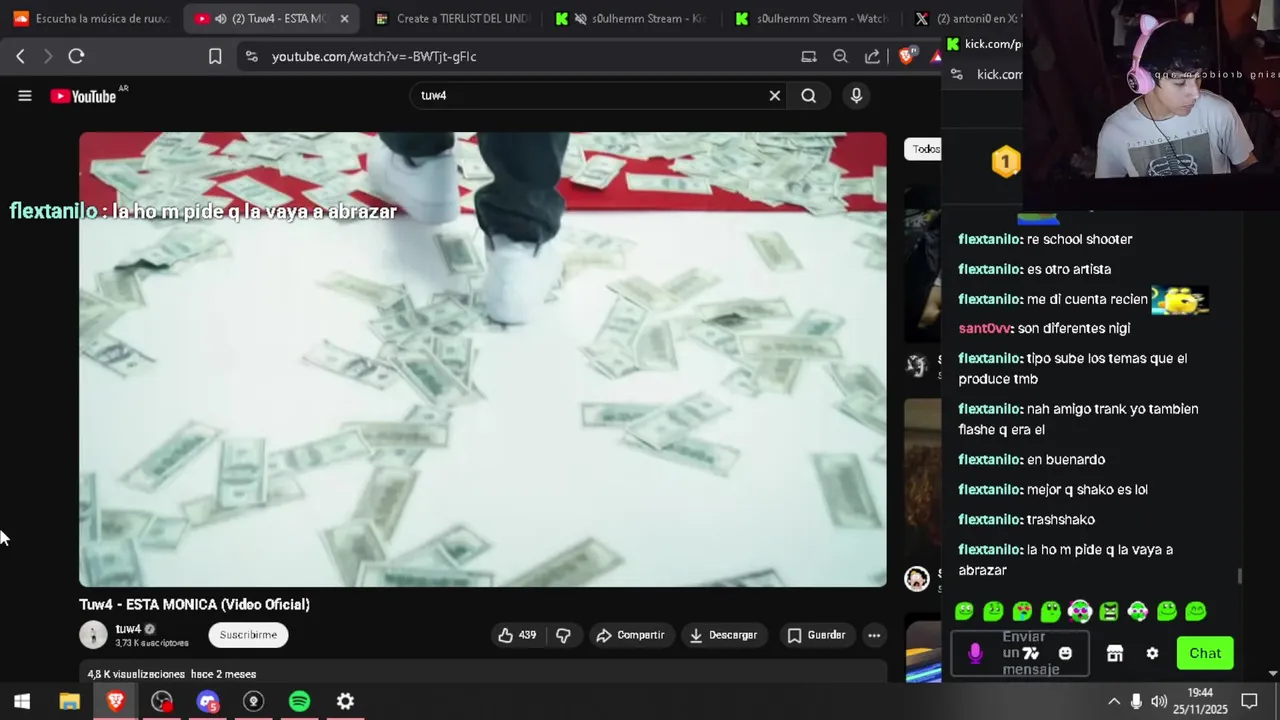Click the gold number 1 badge icon
The image size is (1280, 720).
1006,162
